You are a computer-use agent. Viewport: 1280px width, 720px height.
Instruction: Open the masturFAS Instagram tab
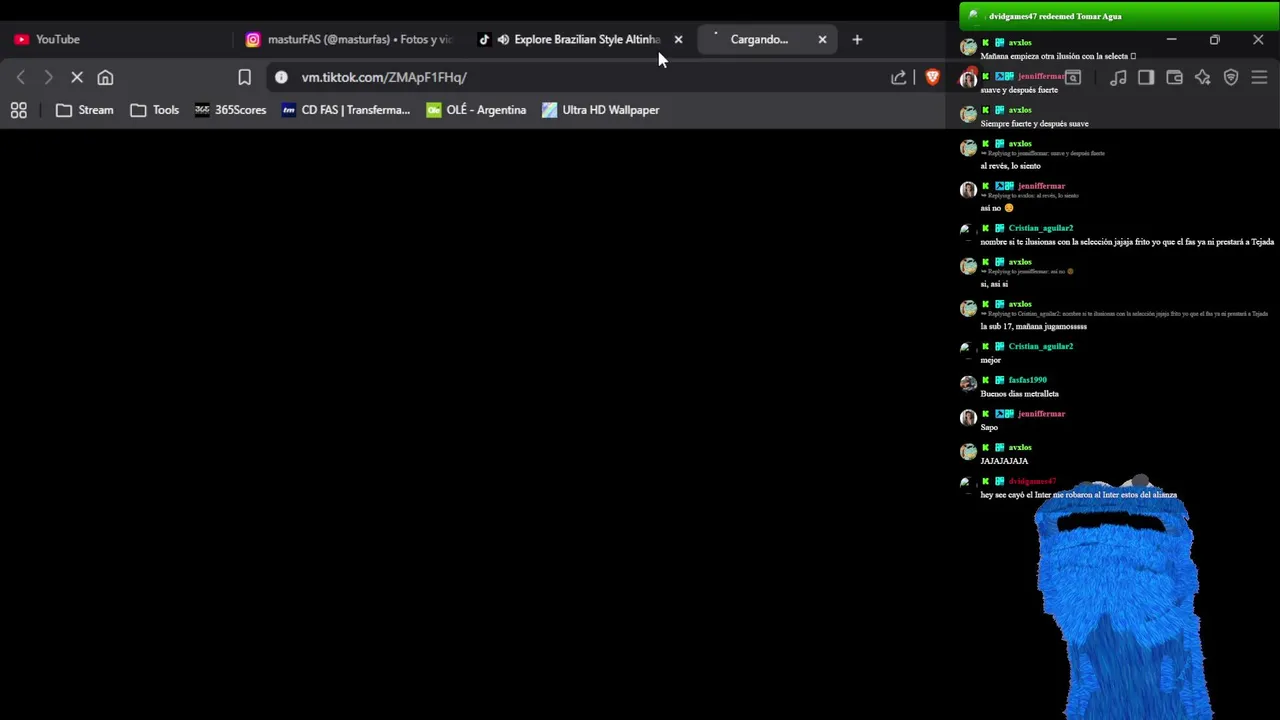[350, 39]
